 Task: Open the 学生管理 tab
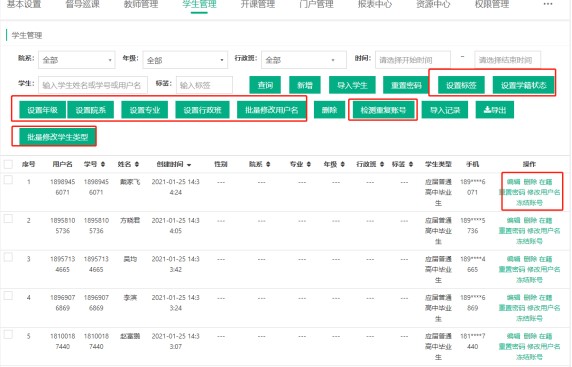(199, 4)
